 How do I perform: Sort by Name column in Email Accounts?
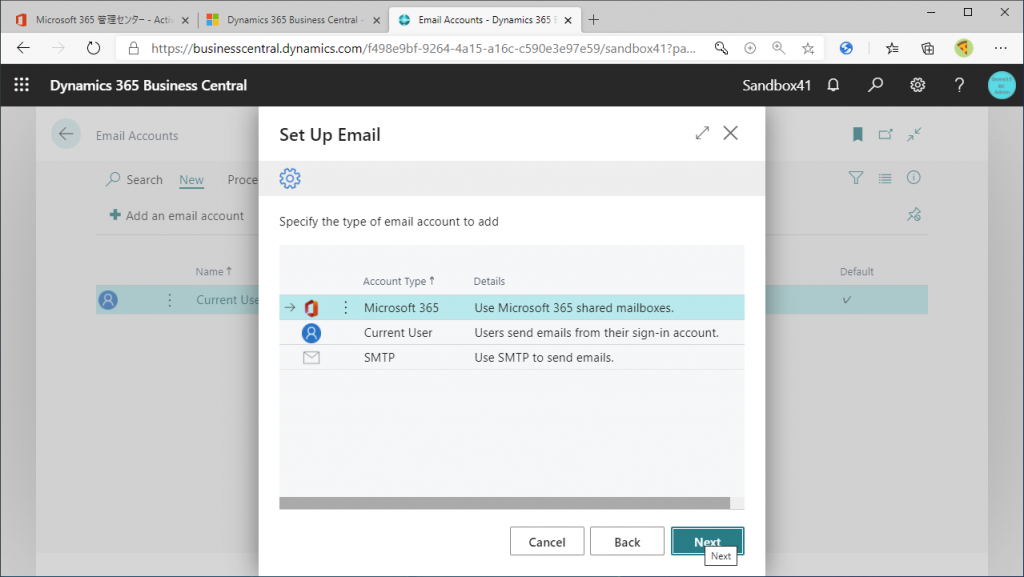click(x=214, y=272)
